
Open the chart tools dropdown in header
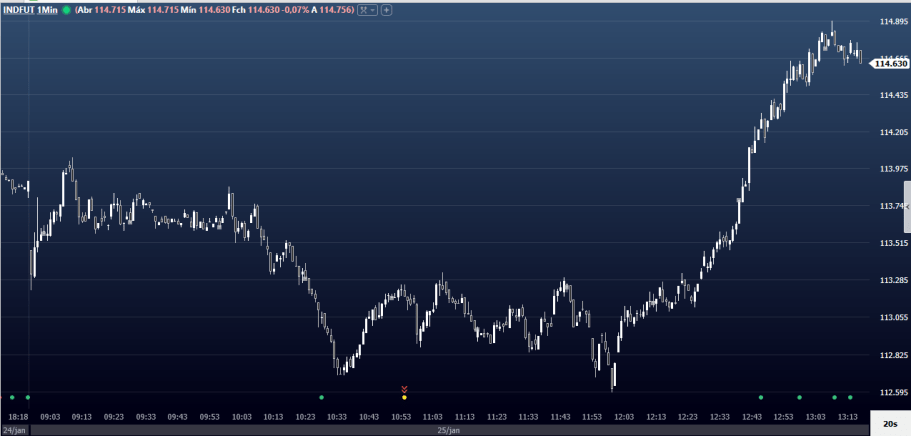[x=368, y=9]
